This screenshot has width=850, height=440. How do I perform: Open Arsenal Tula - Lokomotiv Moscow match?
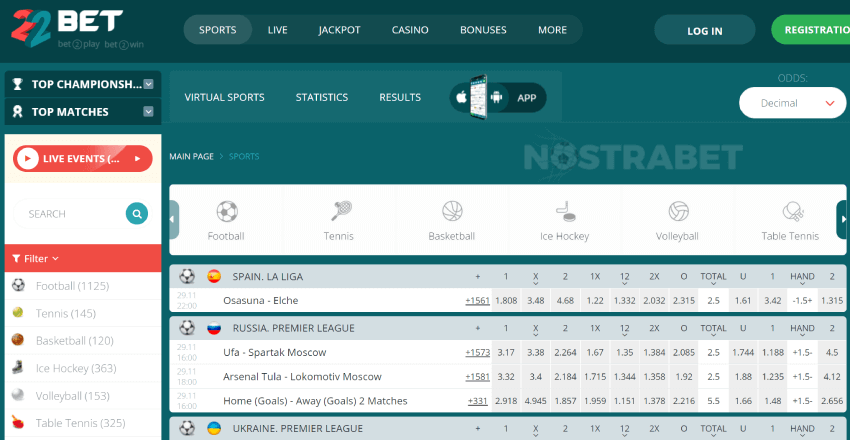302,377
